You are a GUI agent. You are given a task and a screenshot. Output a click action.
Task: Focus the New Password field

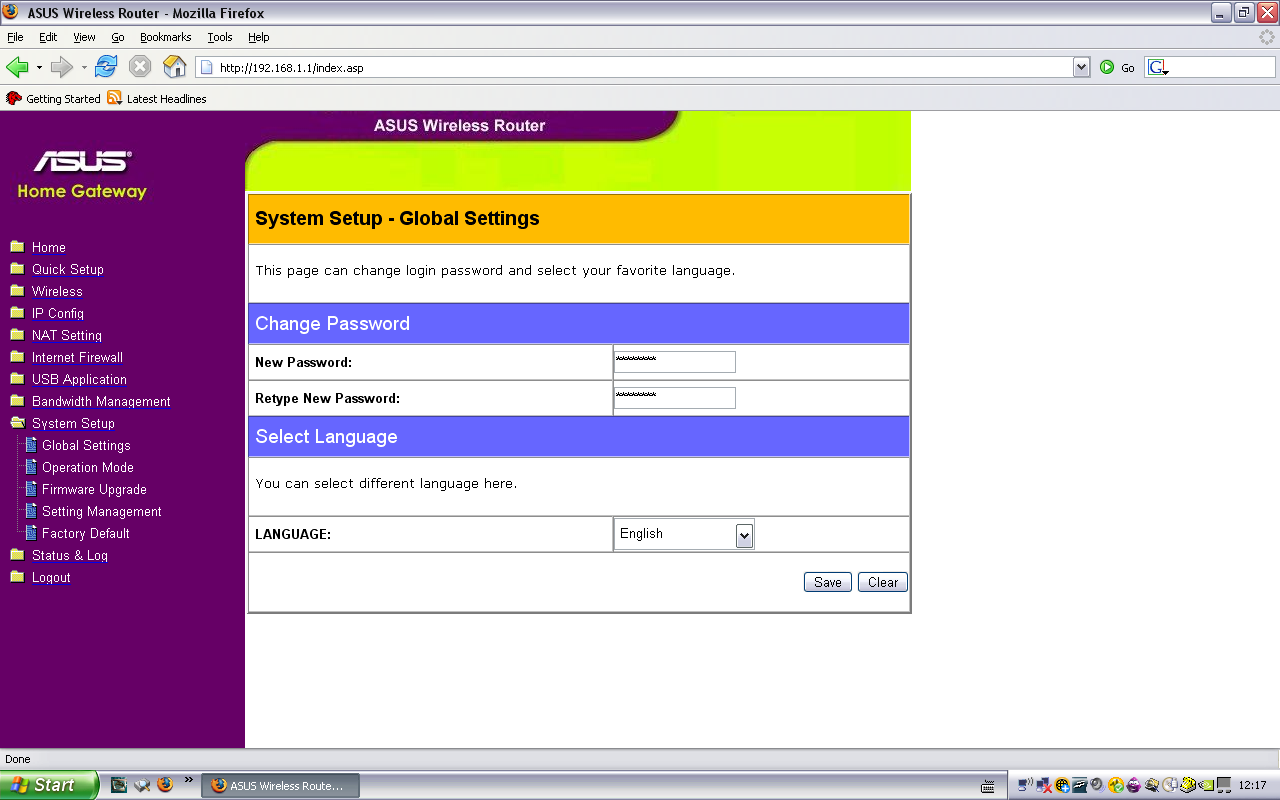(675, 362)
